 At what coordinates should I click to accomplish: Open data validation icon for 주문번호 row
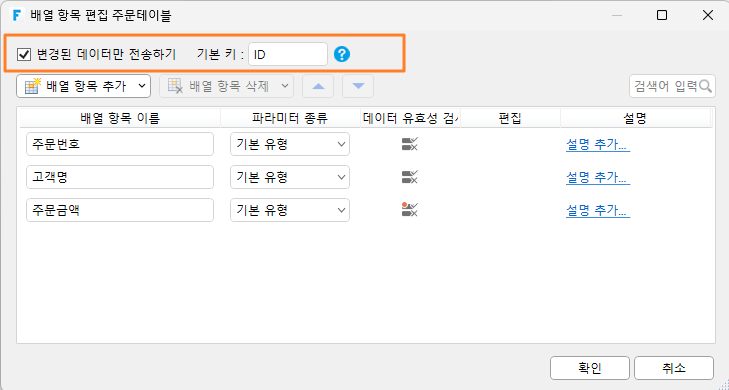[x=410, y=144]
